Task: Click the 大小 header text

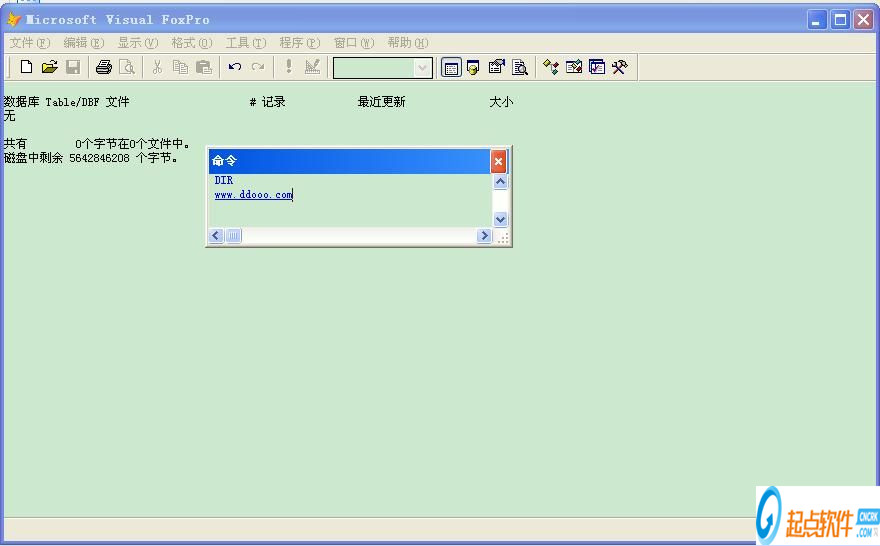Action: pyautogui.click(x=501, y=102)
